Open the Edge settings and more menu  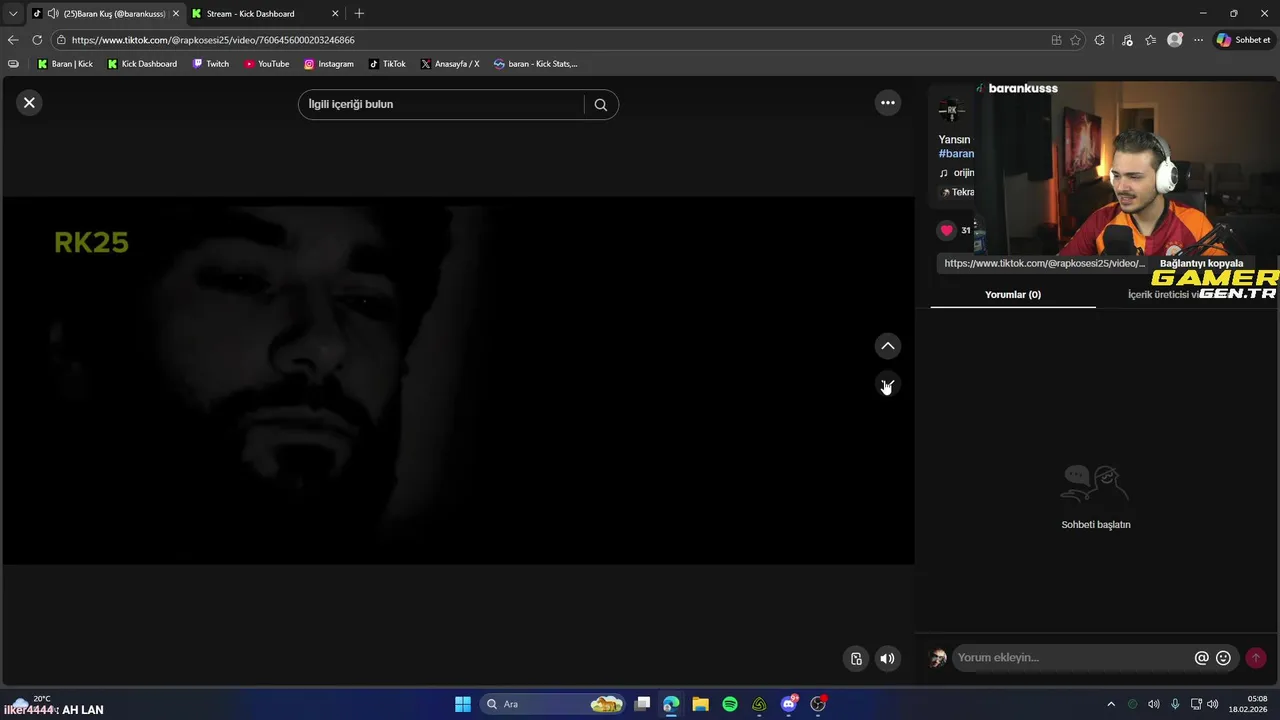click(x=1198, y=40)
